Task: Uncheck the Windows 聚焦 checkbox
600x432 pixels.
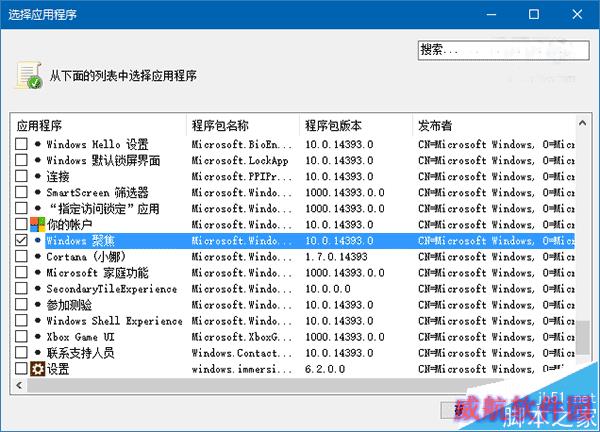Action: (x=21, y=240)
